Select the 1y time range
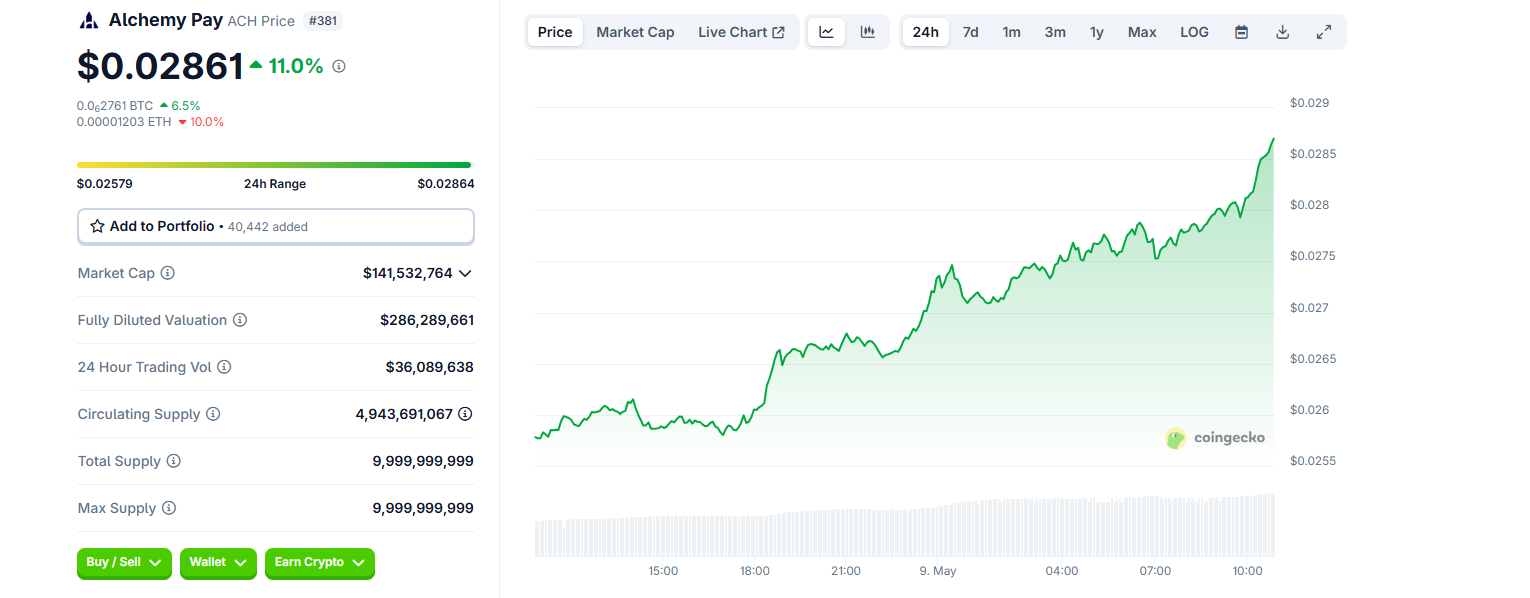1530x598 pixels. [x=1097, y=32]
